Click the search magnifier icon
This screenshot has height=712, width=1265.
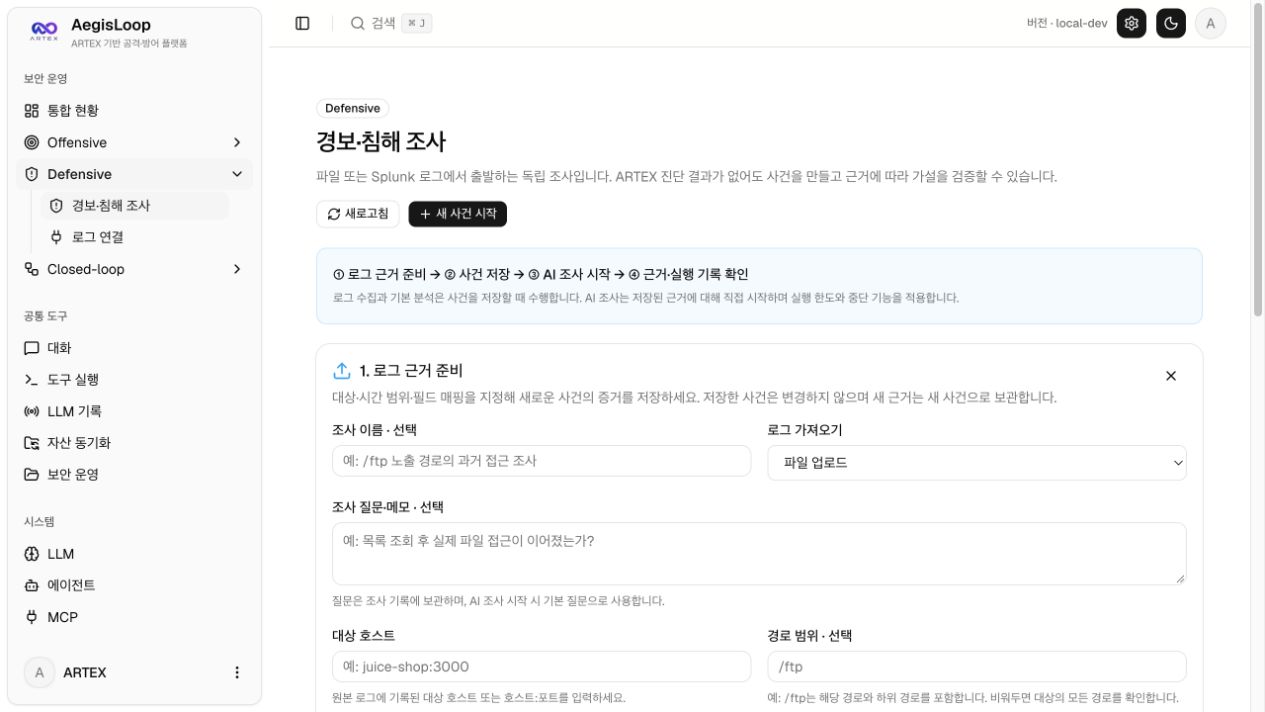(357, 23)
